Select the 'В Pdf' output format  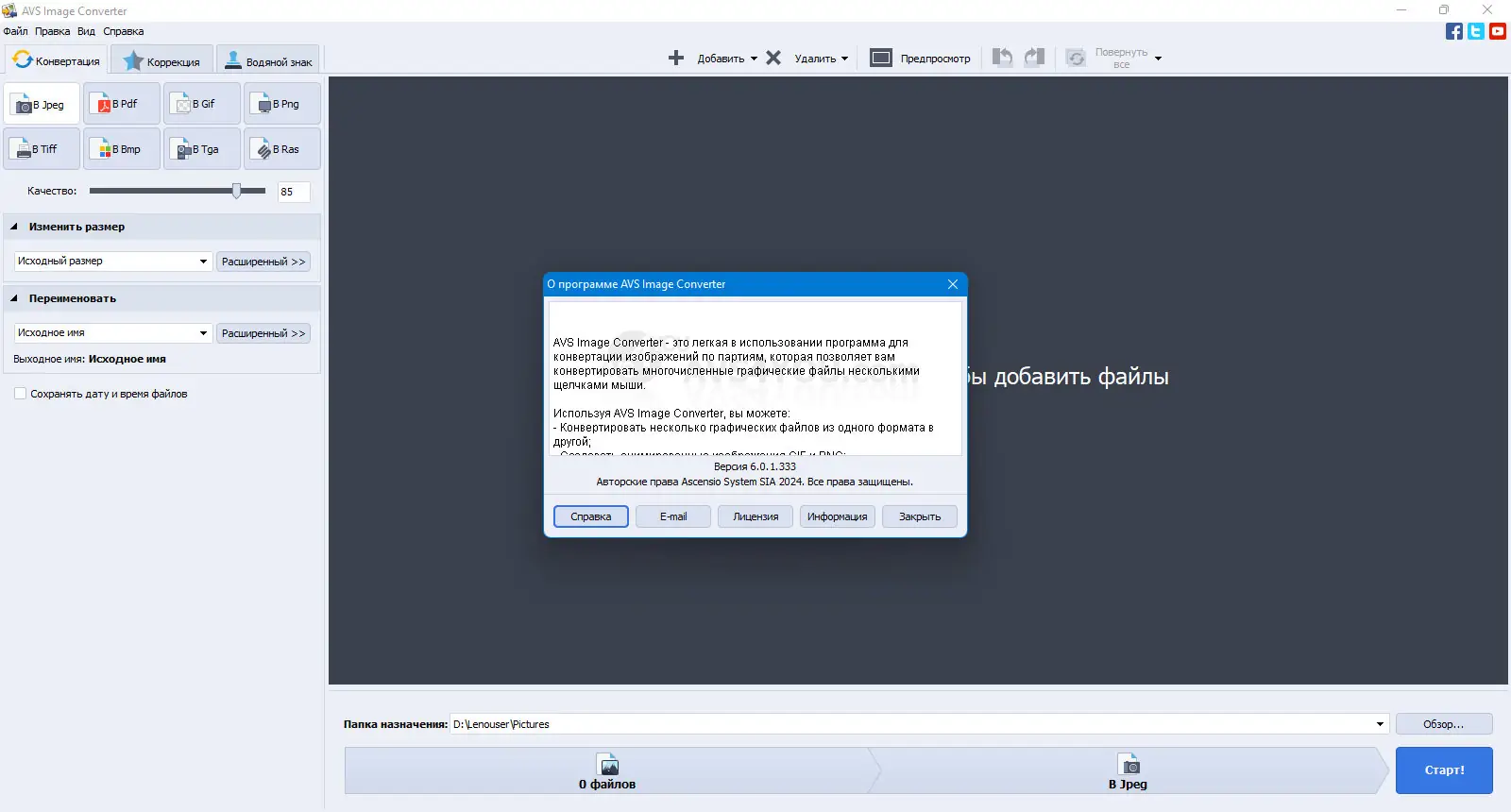[x=122, y=104]
